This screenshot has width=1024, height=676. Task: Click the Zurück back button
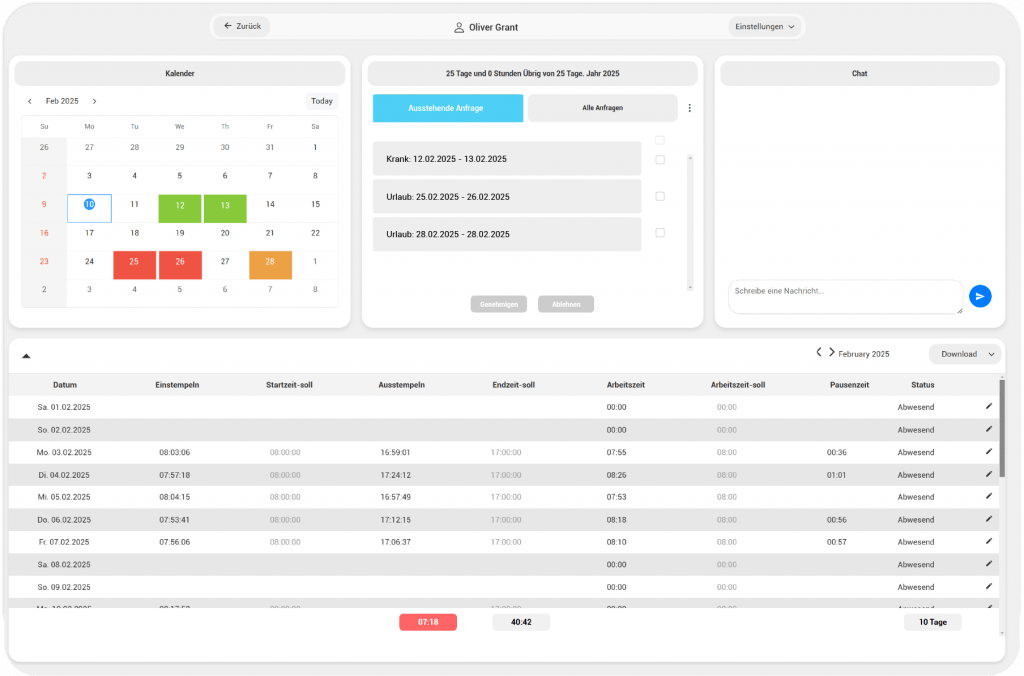[x=242, y=26]
